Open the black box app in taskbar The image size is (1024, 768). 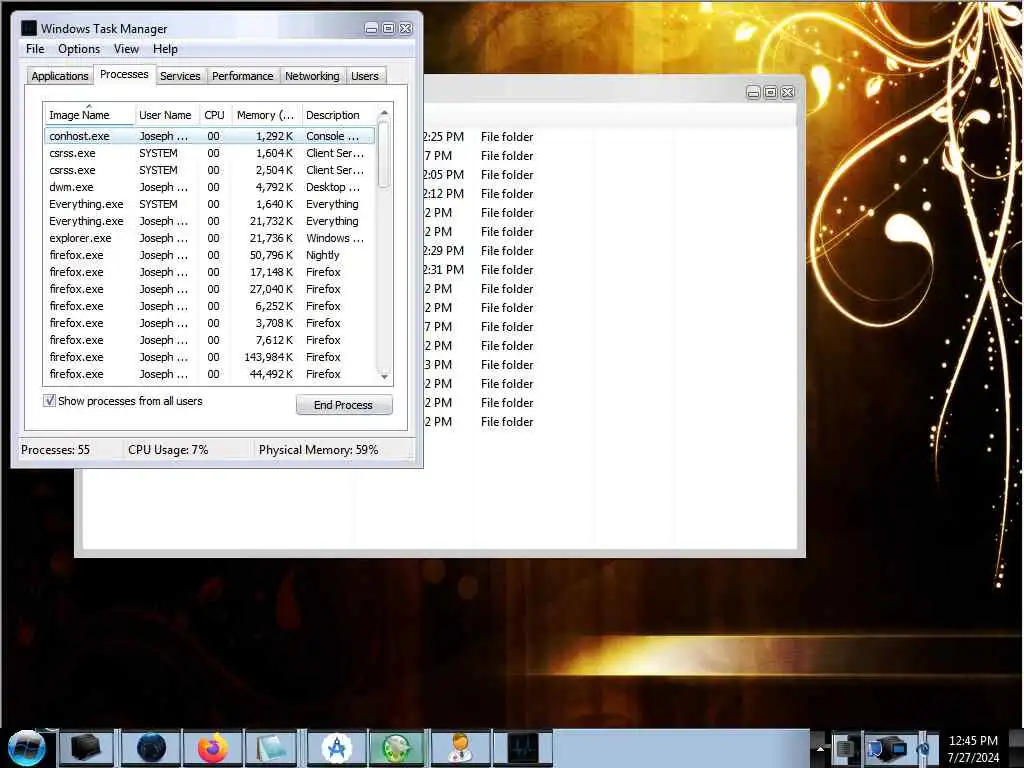tap(86, 748)
